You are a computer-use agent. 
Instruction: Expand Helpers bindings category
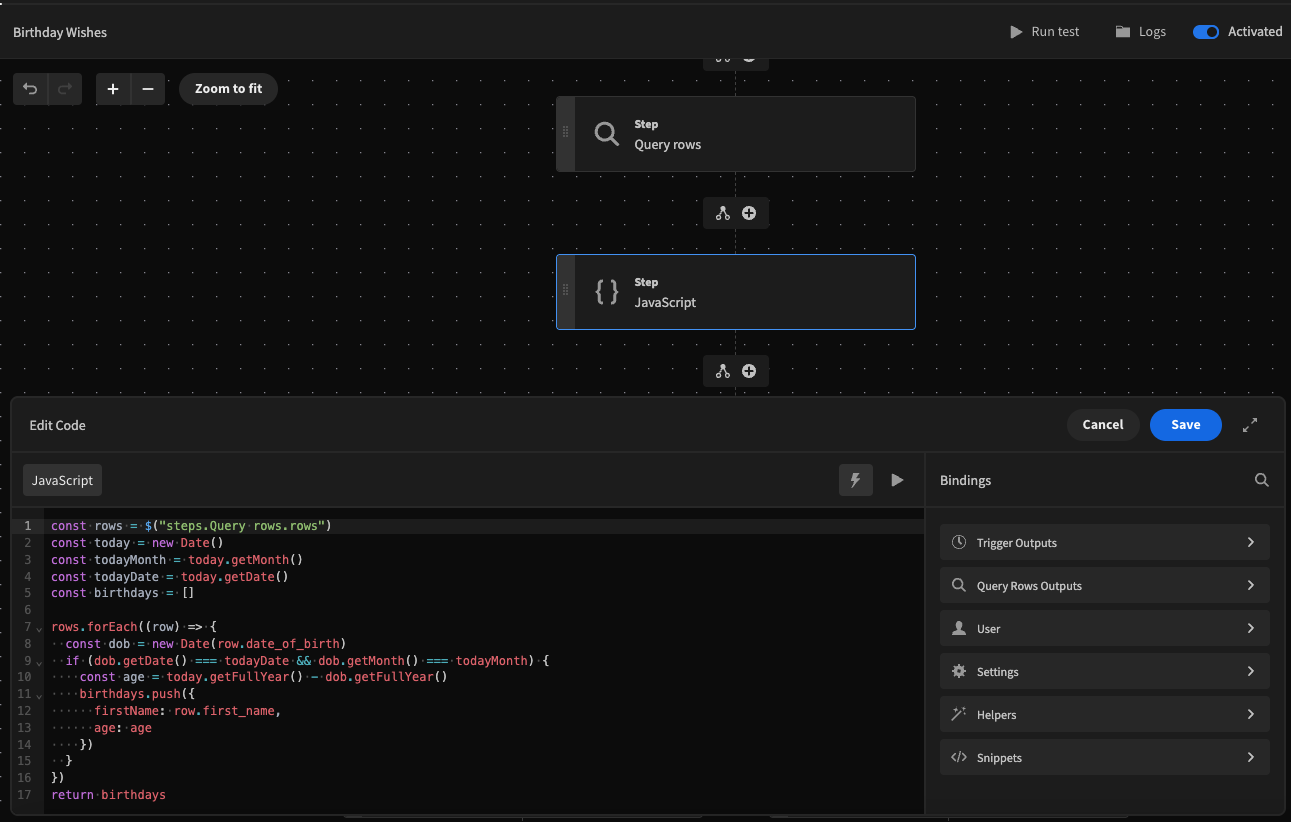tap(1104, 714)
